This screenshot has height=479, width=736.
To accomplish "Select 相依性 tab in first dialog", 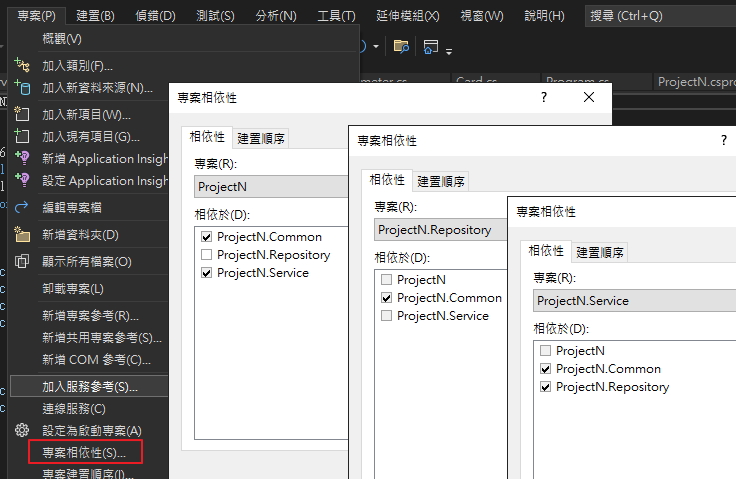I will 207,137.
